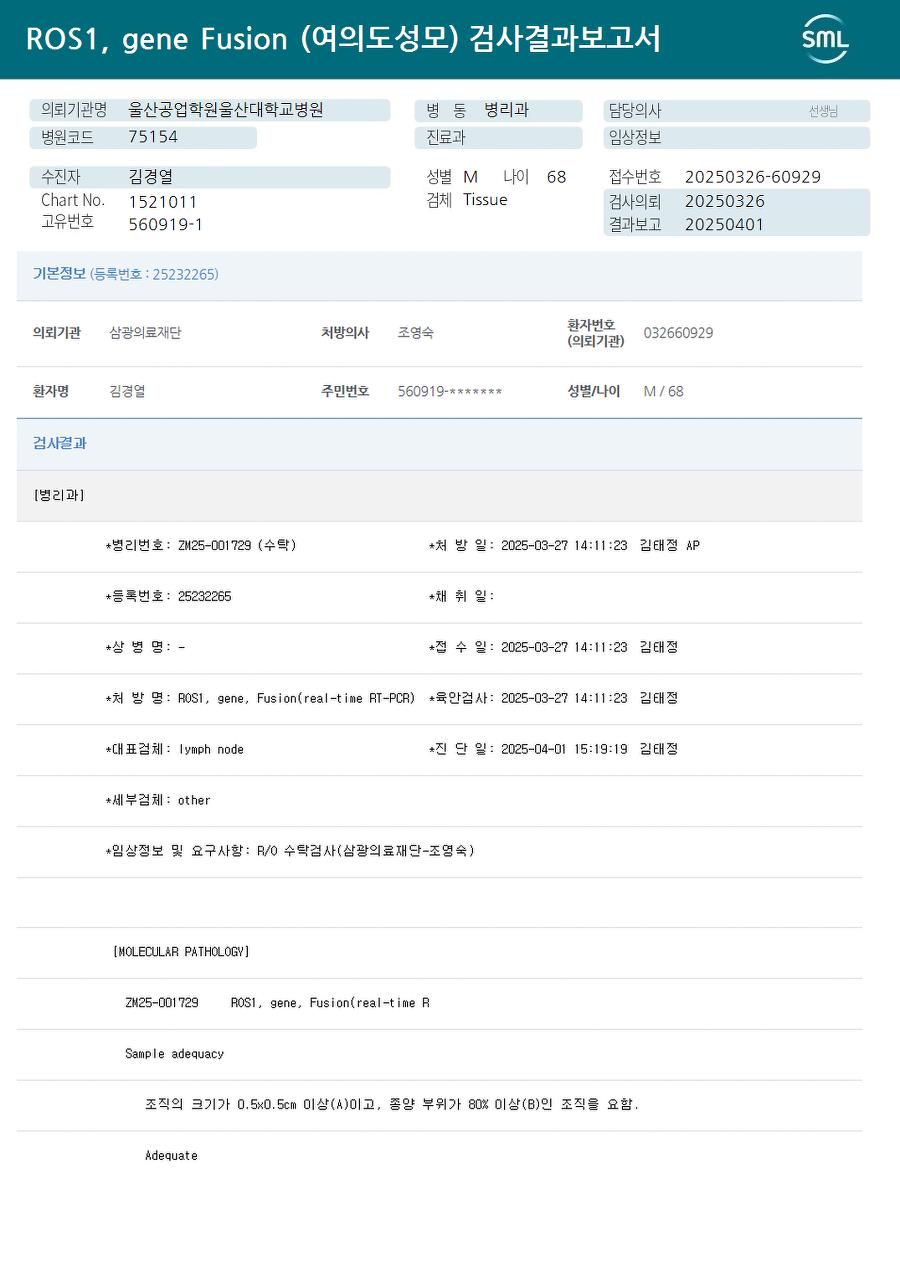Click 세부검체 value other

pyautogui.click(x=194, y=801)
